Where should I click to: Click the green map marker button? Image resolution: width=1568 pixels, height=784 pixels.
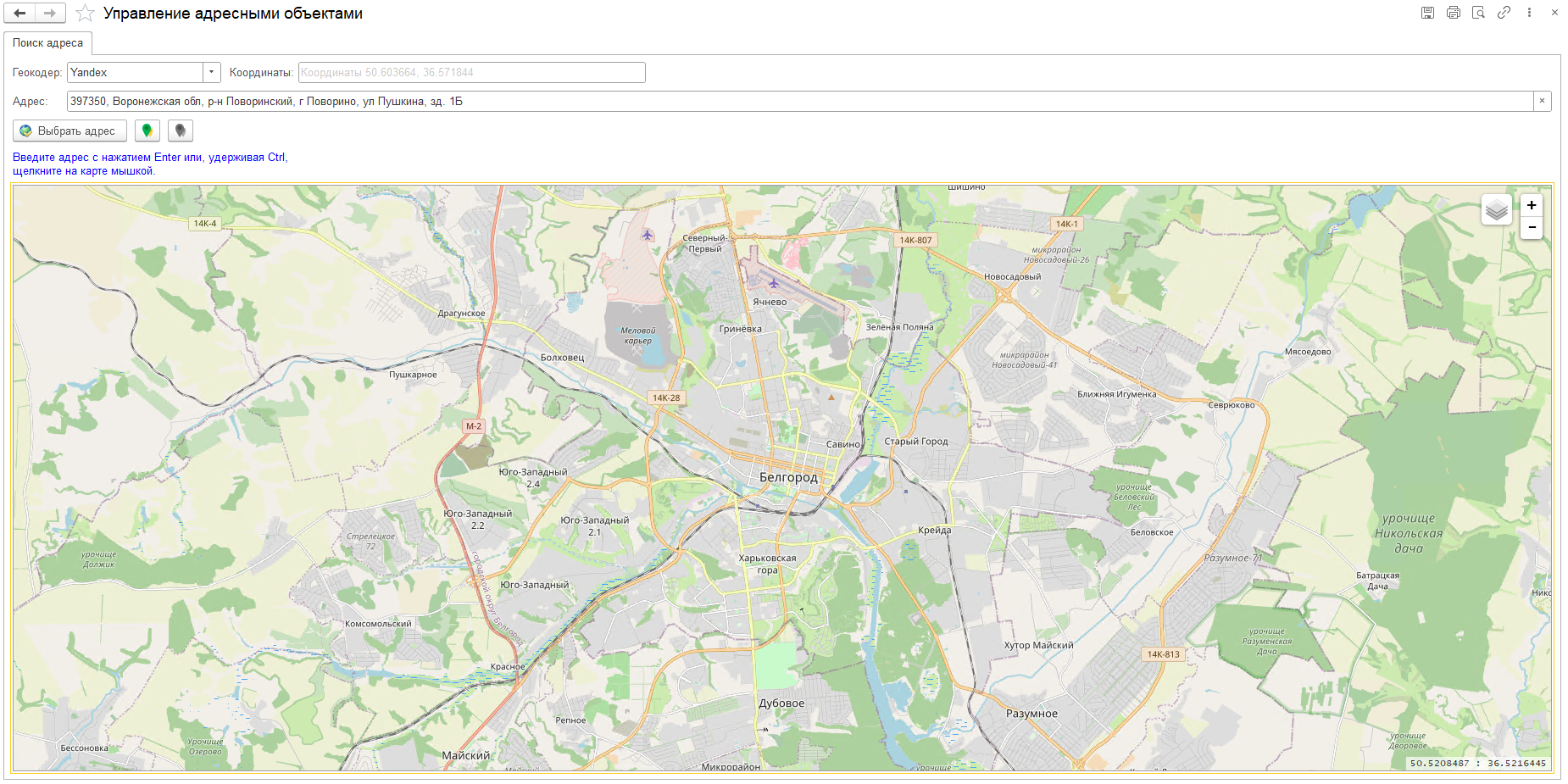(147, 131)
